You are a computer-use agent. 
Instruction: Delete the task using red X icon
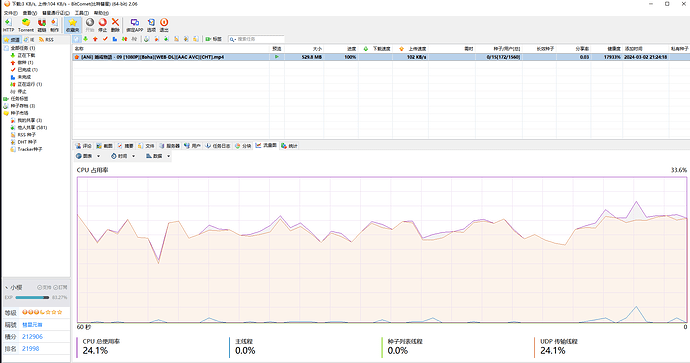pyautogui.click(x=115, y=25)
